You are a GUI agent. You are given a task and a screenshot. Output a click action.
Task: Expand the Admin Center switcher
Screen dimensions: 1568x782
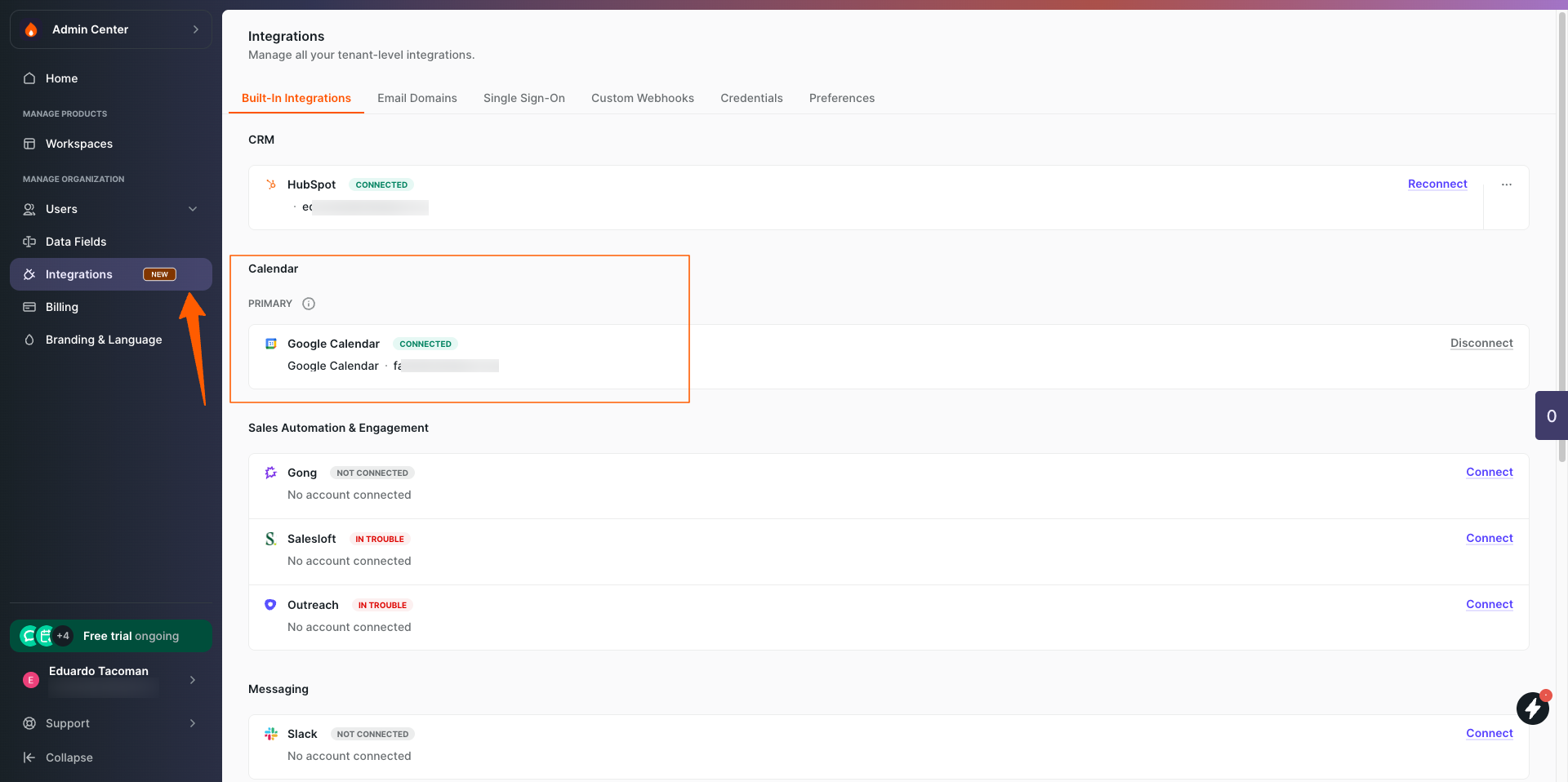coord(195,29)
